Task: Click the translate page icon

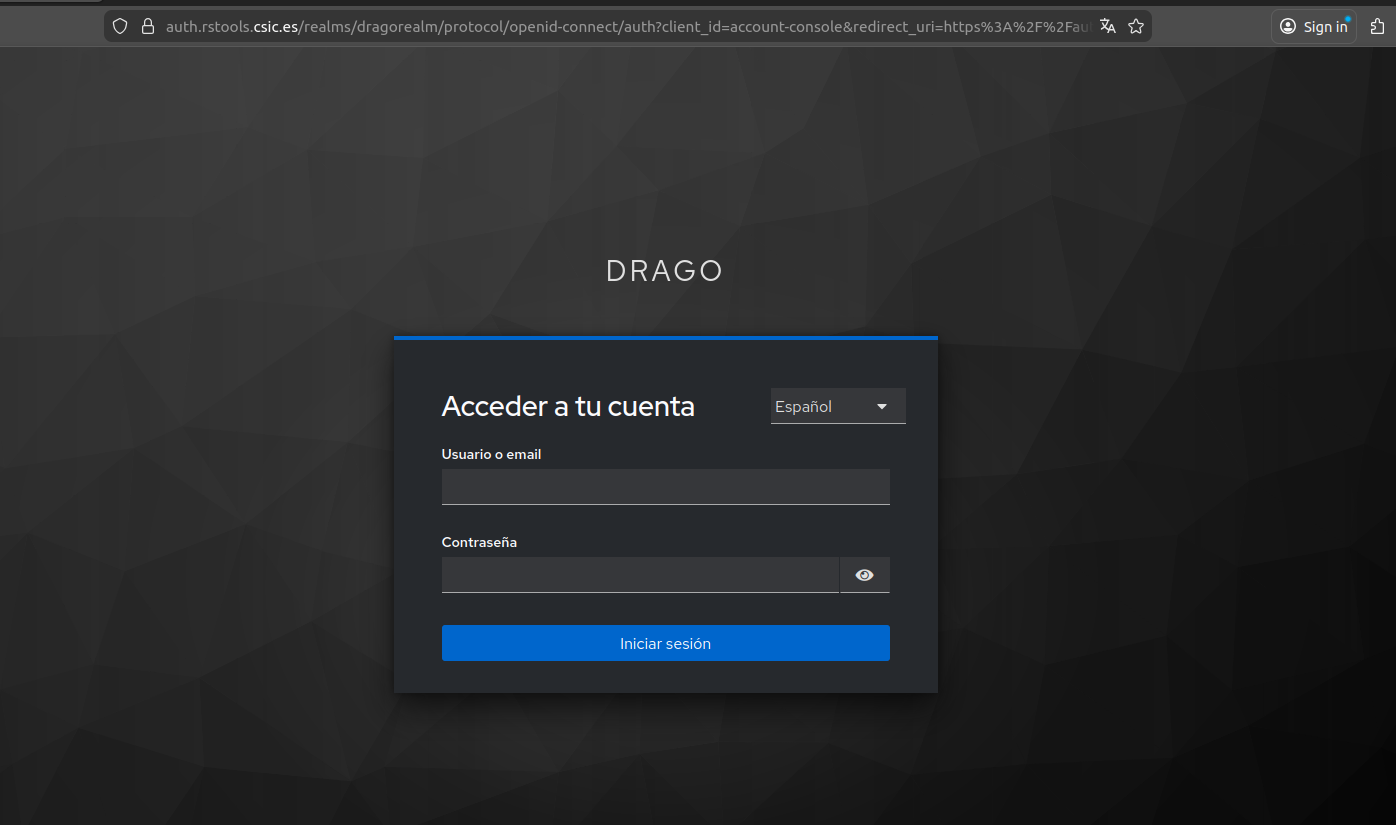Action: pyautogui.click(x=1107, y=26)
